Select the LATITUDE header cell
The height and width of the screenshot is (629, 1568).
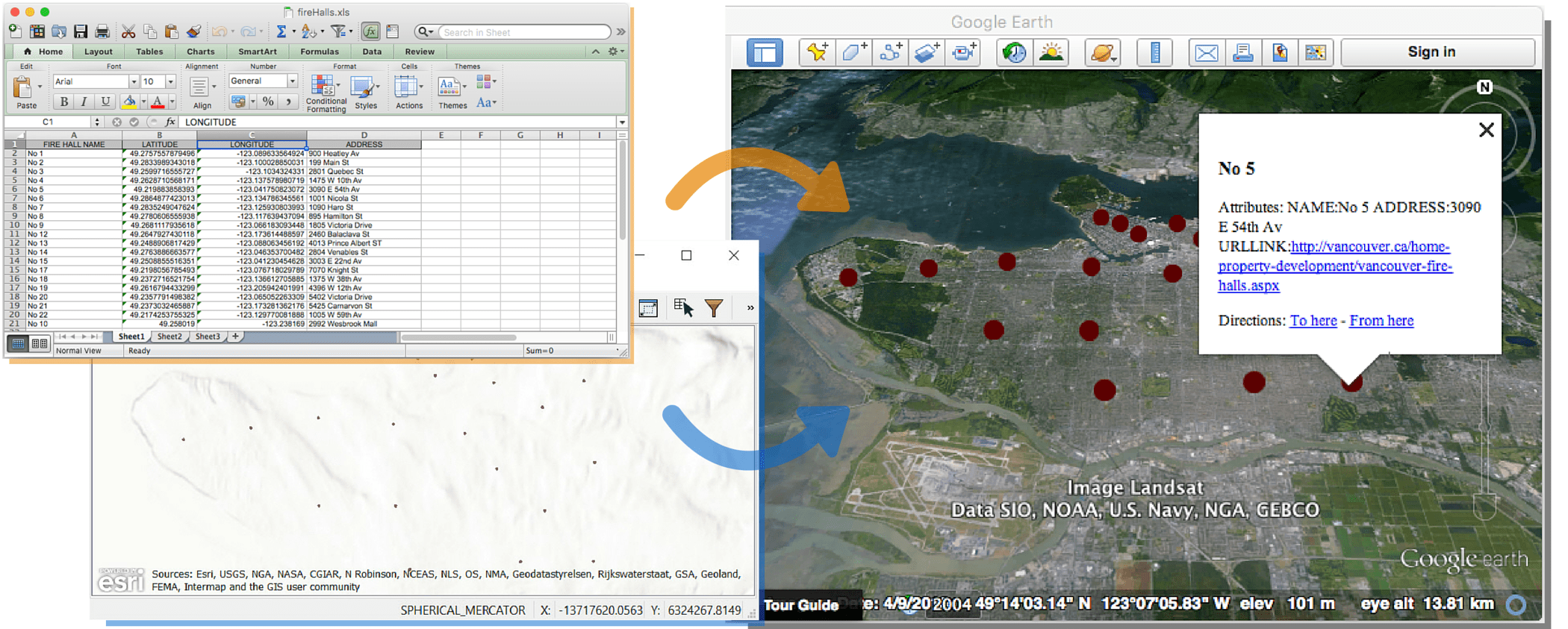coord(160,144)
